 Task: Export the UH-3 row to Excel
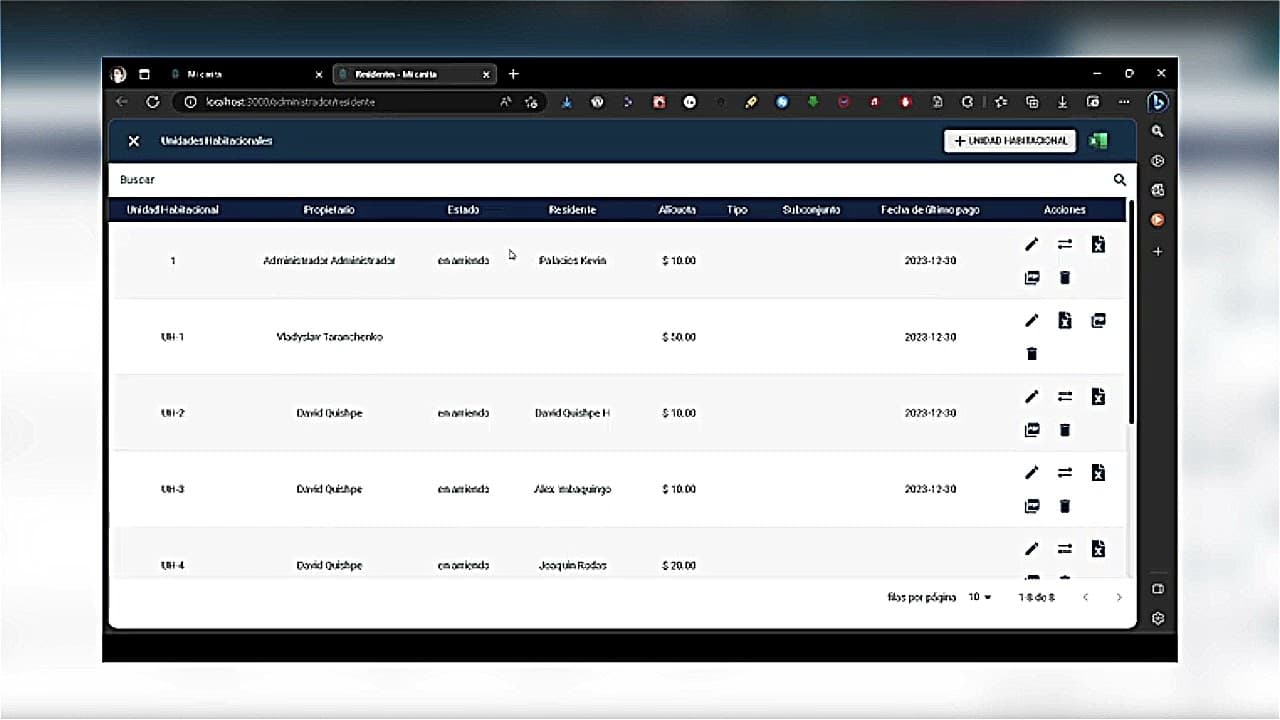click(1098, 473)
